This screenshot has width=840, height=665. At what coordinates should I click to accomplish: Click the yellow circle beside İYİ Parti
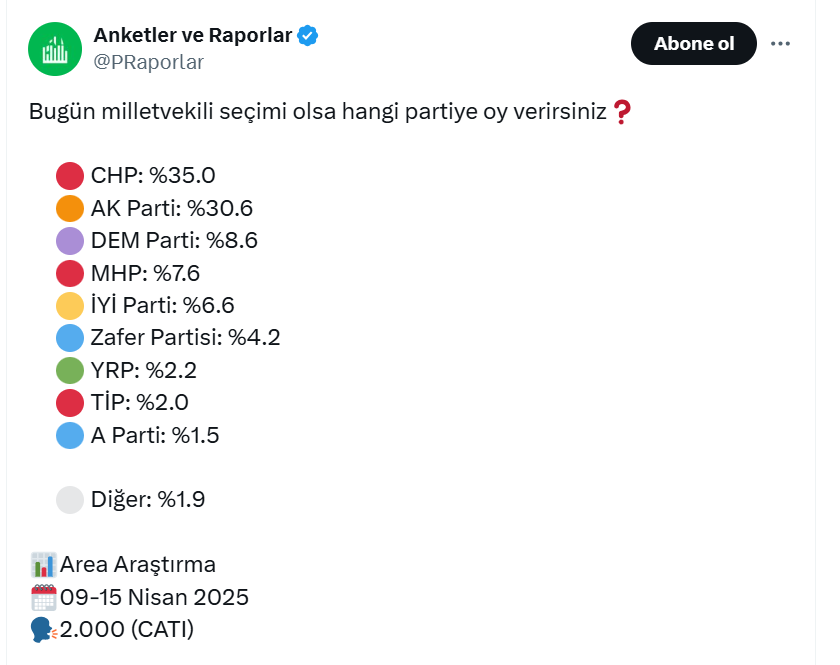point(70,305)
